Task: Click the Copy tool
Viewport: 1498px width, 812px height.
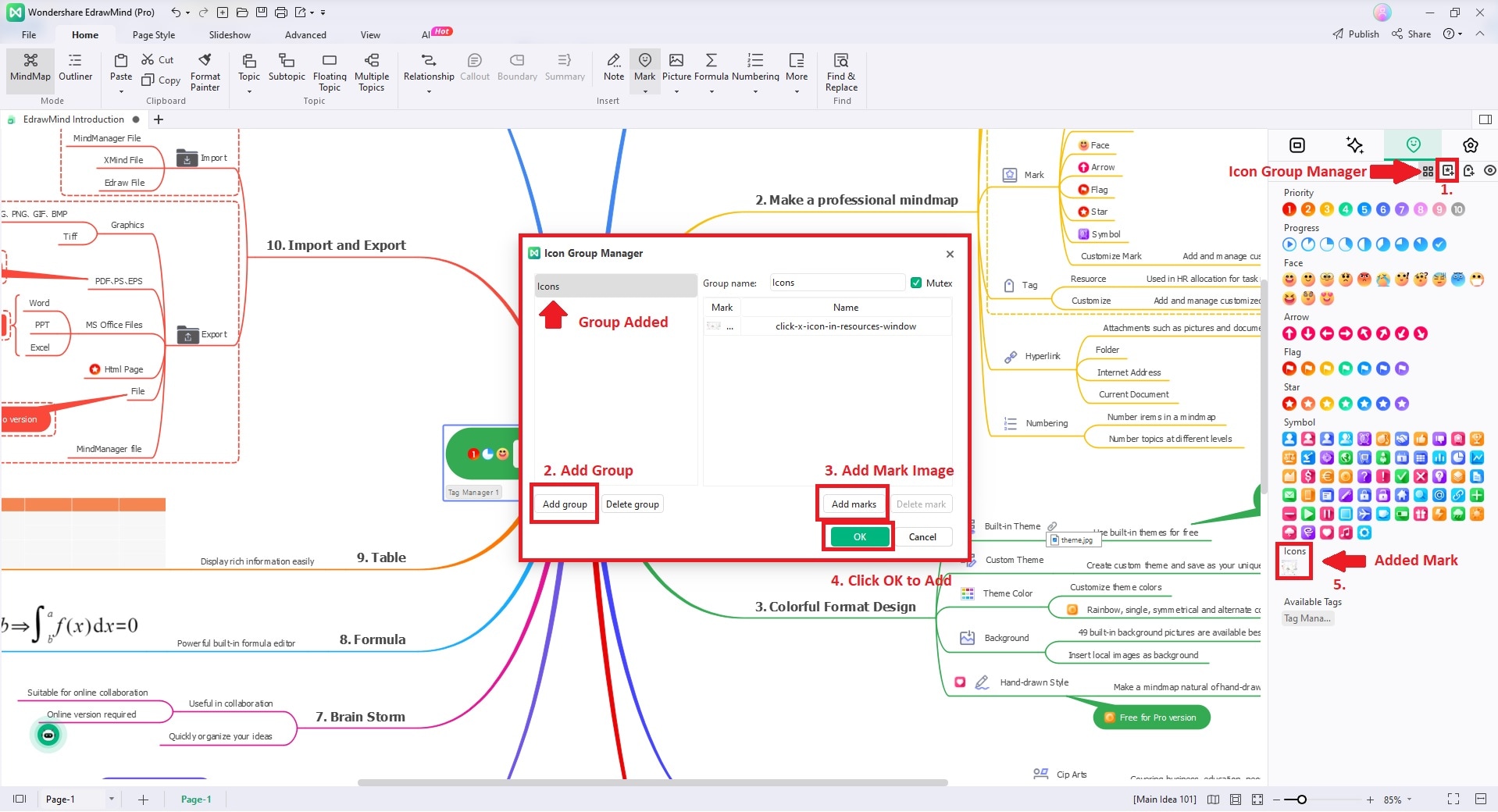Action: (x=161, y=80)
